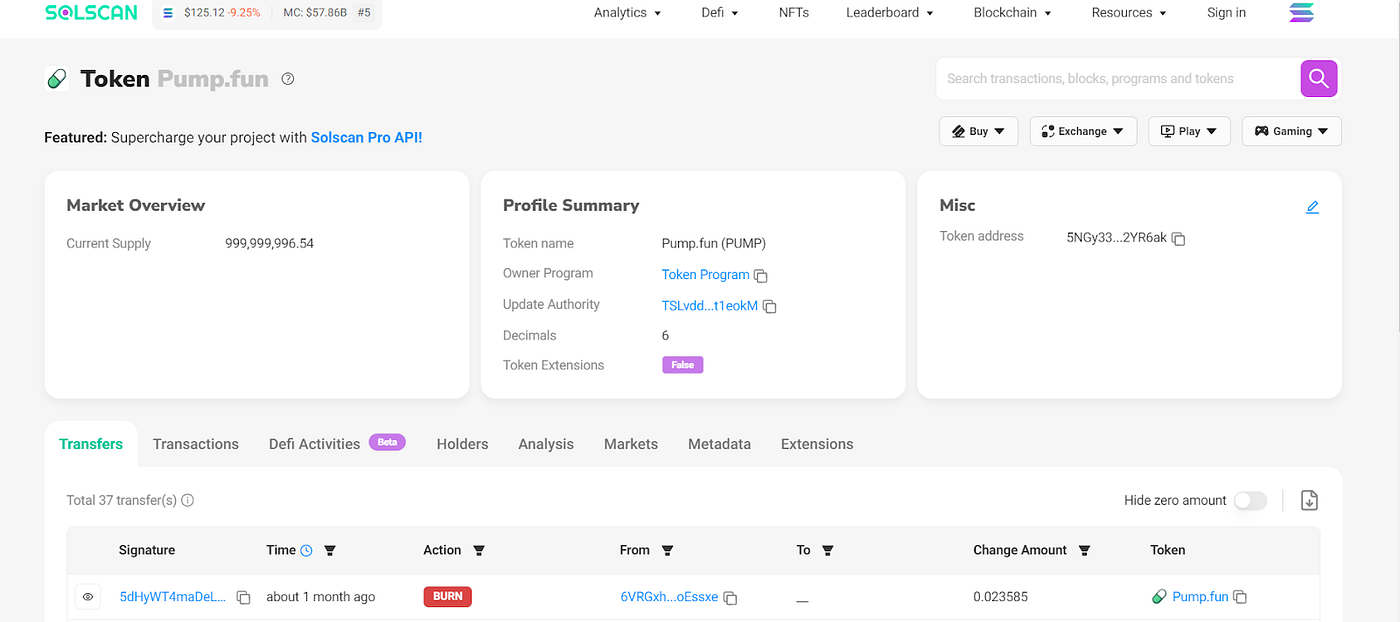Image resolution: width=1400 pixels, height=622 pixels.
Task: Click the edit pencil icon in Misc
Action: [x=1313, y=207]
